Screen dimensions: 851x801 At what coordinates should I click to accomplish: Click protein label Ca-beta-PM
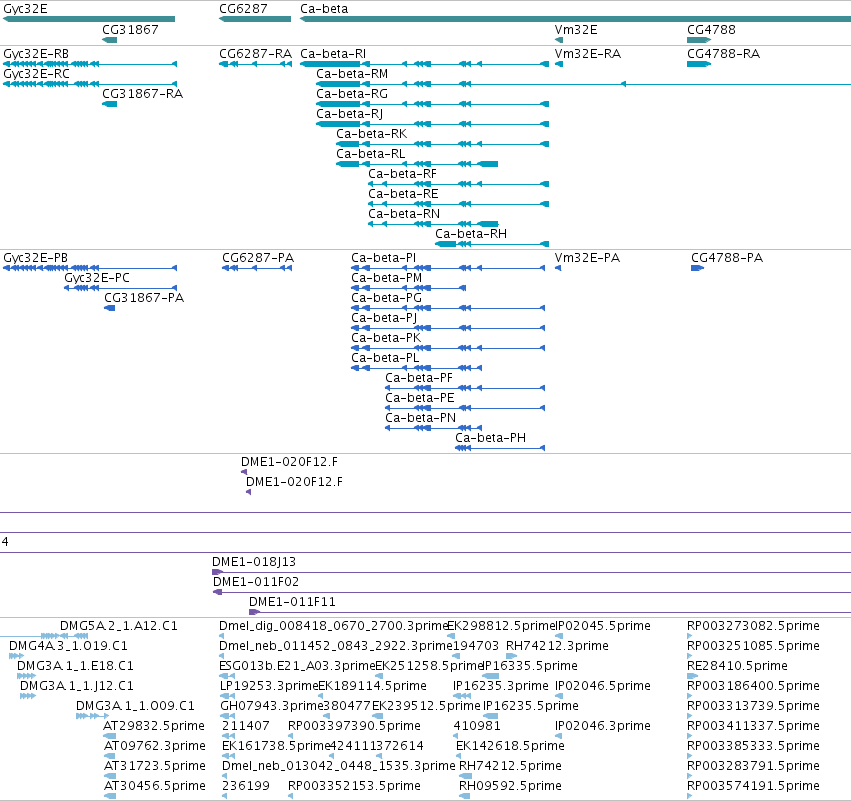(386, 278)
